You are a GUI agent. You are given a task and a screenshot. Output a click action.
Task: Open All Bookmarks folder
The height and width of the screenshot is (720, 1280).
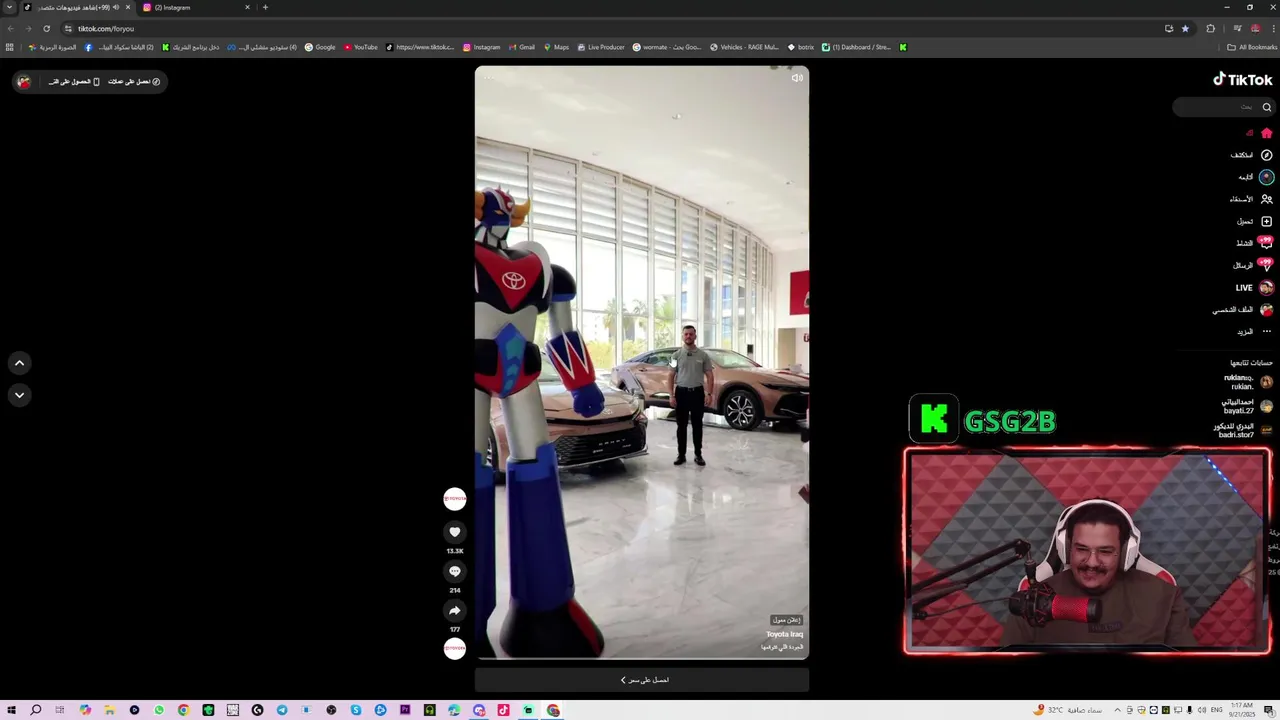[x=1252, y=47]
